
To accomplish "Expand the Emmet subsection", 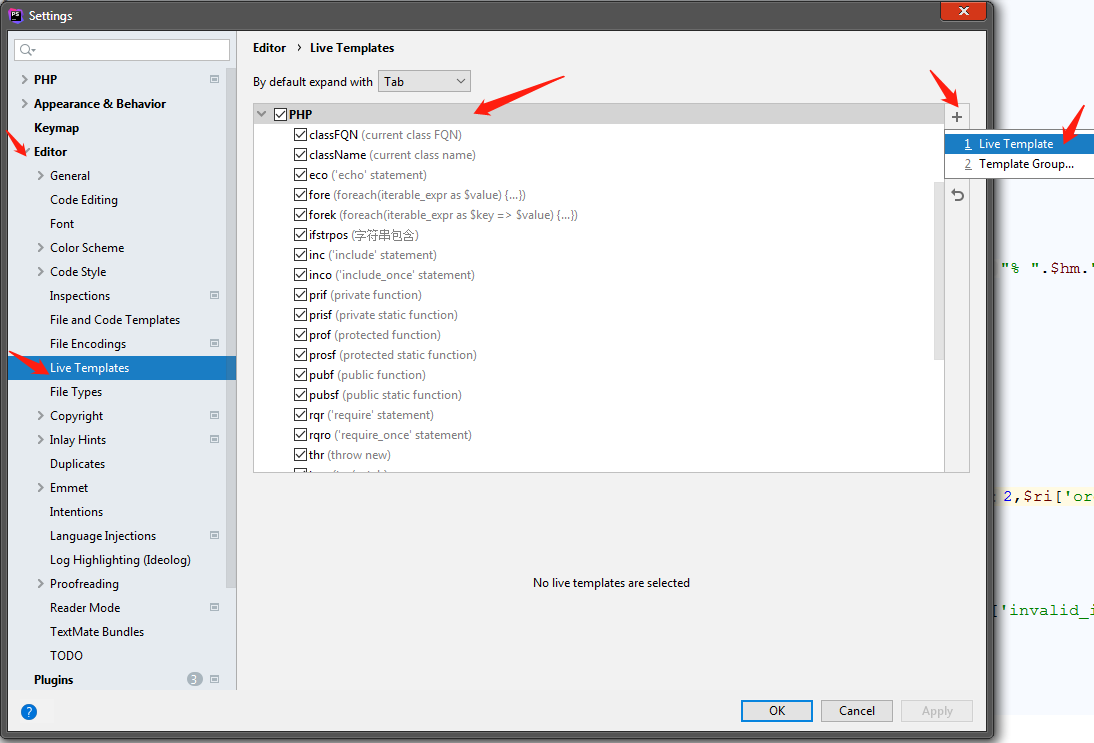I will click(x=40, y=488).
